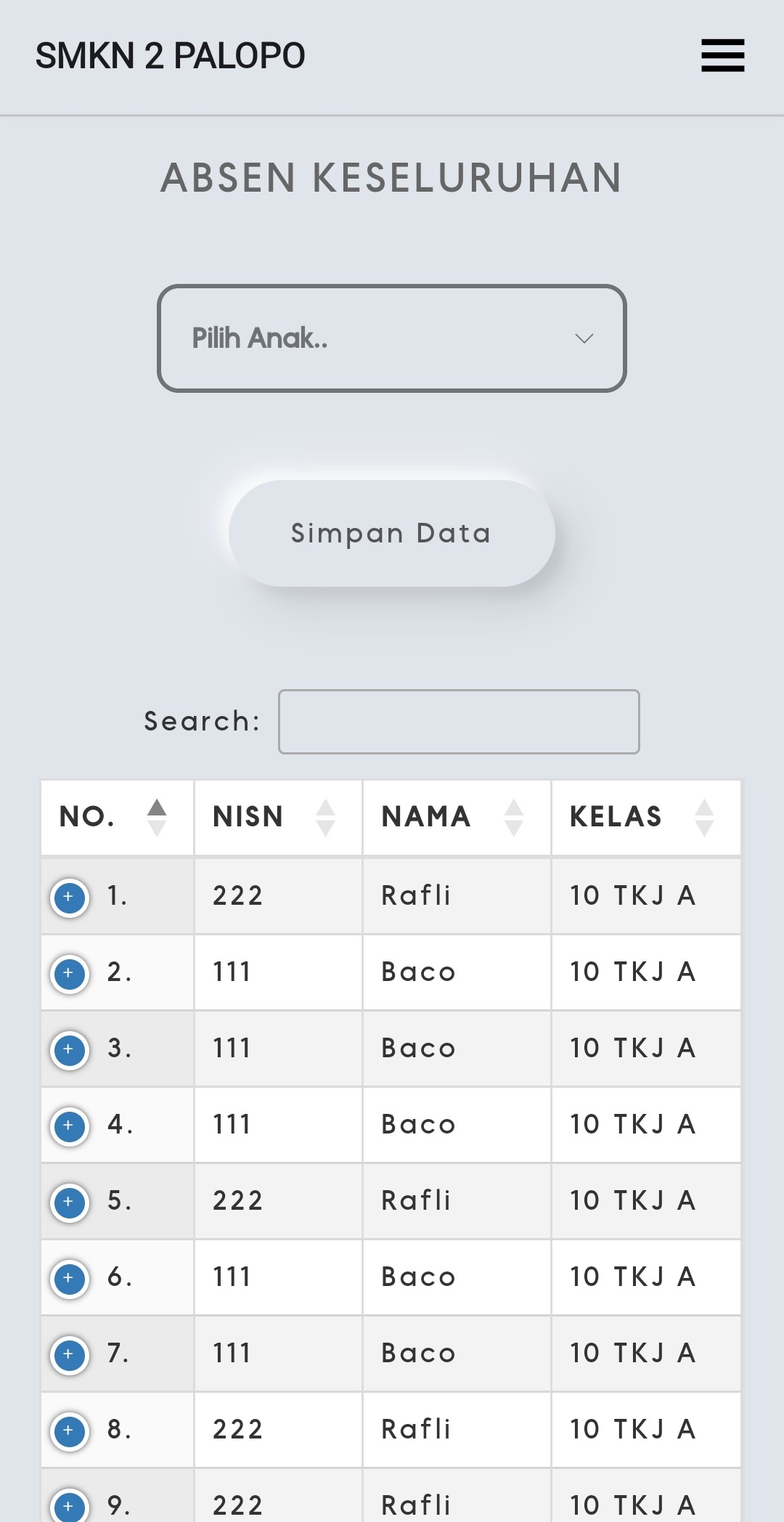The width and height of the screenshot is (784, 1522).
Task: Click the blue plus on row 8
Action: [70, 1431]
